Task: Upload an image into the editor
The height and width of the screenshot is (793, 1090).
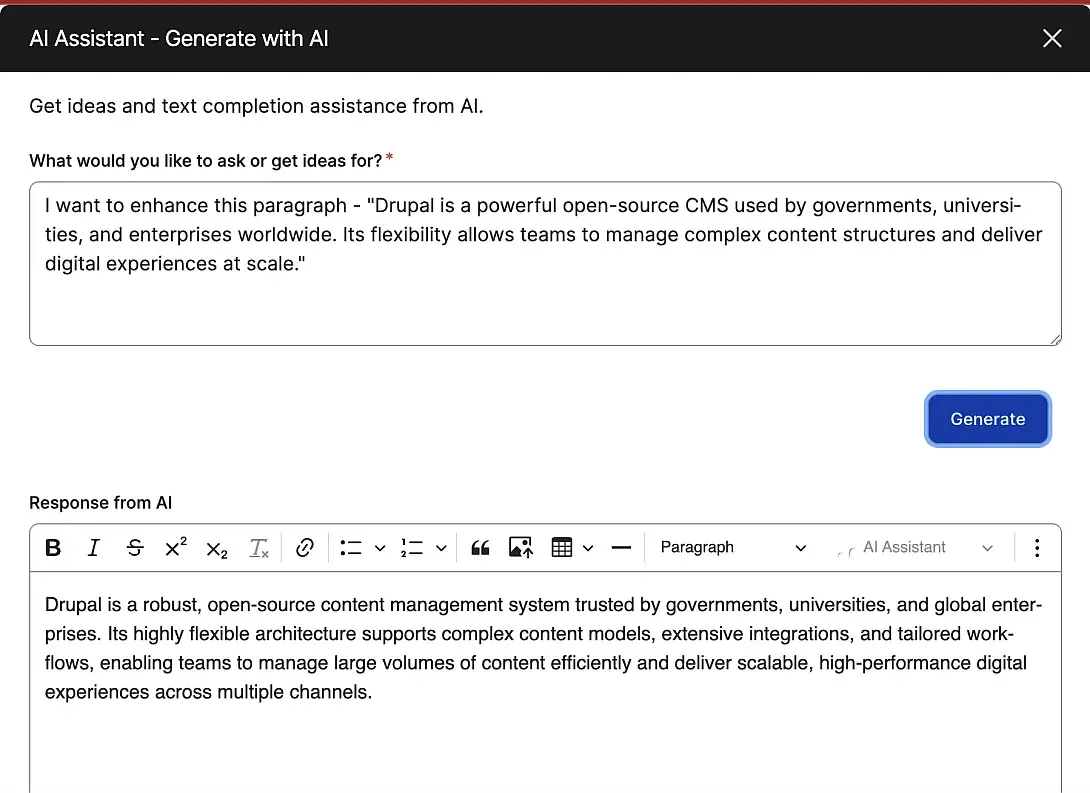Action: coord(521,548)
